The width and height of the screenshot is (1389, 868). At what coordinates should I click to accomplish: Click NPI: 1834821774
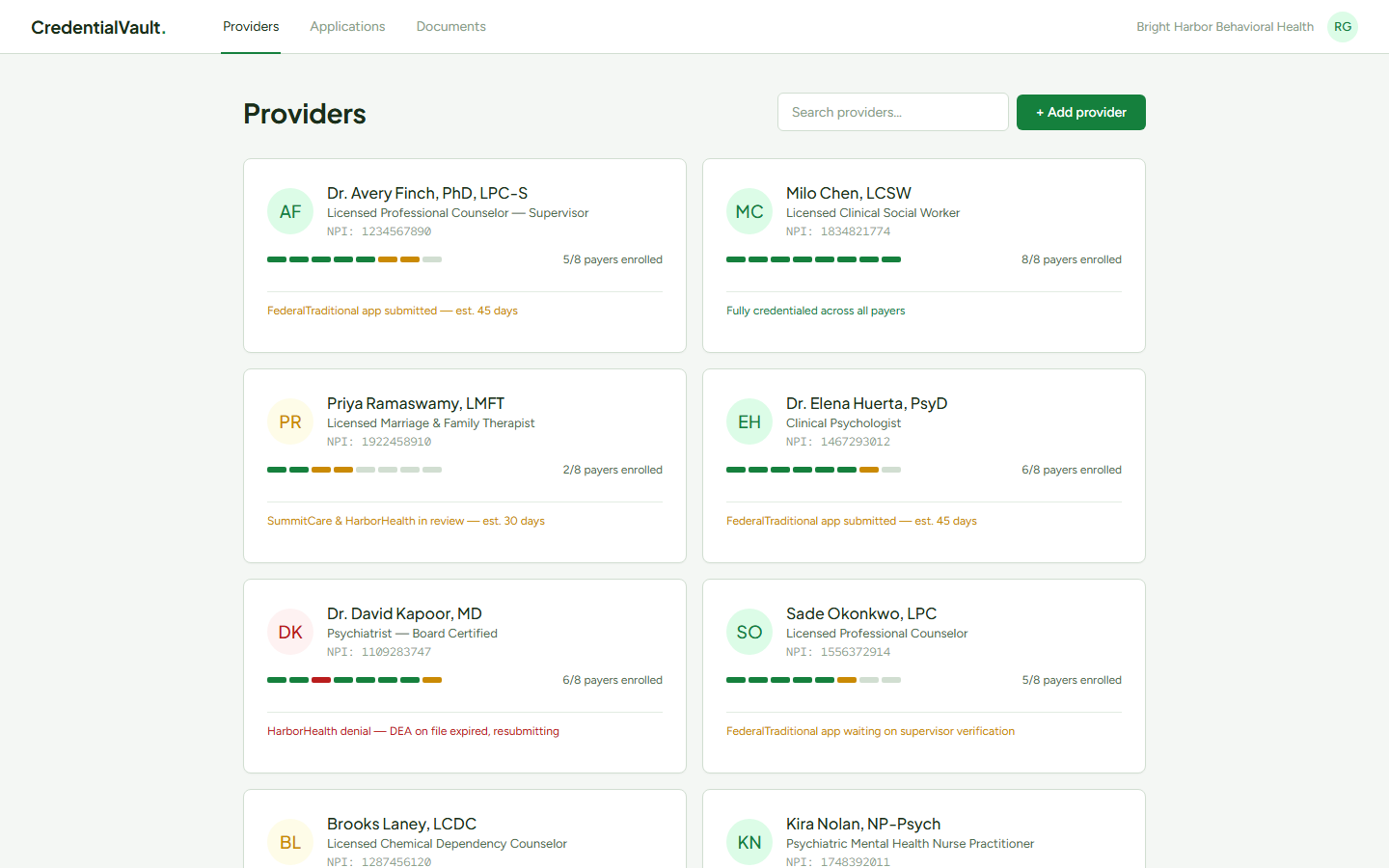click(838, 231)
